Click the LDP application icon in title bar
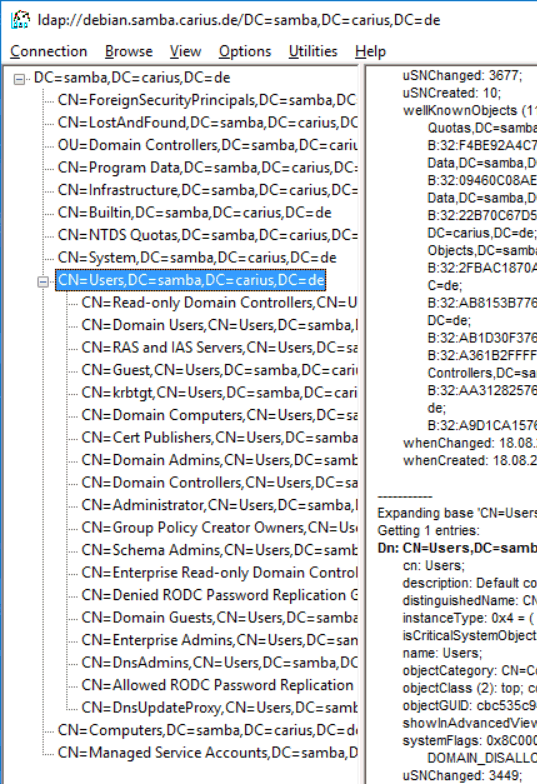 [20, 20]
